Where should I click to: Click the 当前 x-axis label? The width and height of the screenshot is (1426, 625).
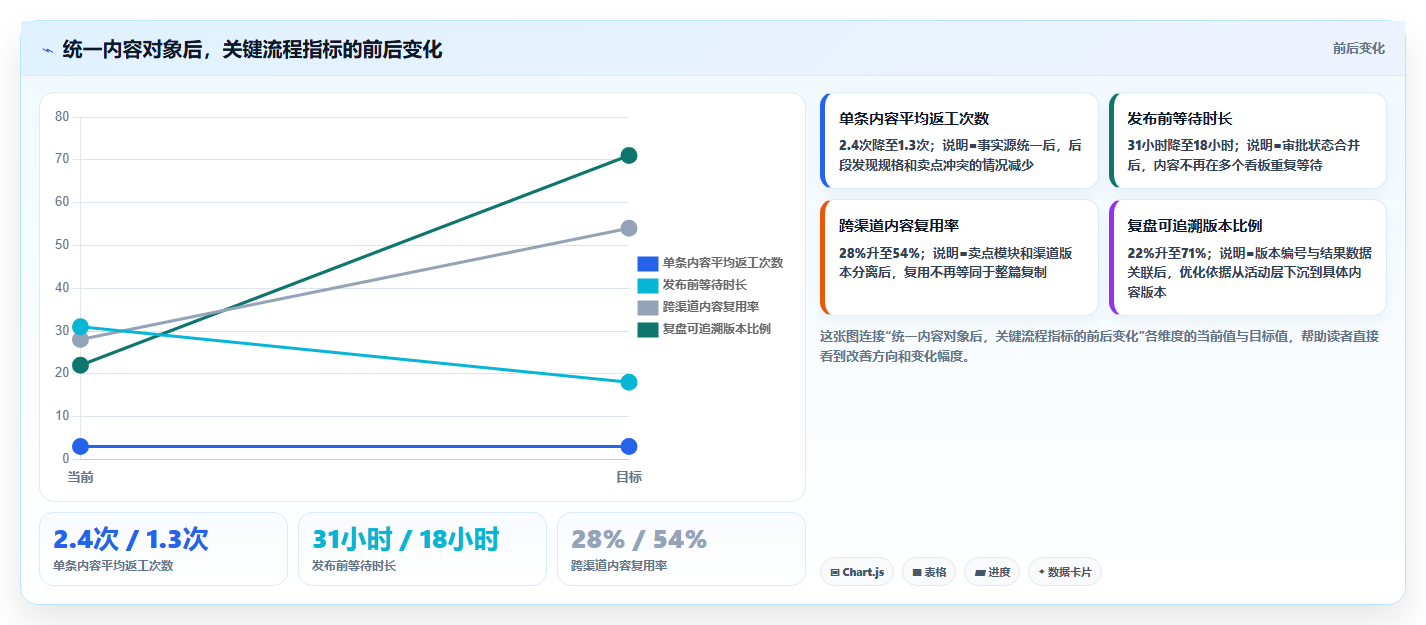(80, 477)
